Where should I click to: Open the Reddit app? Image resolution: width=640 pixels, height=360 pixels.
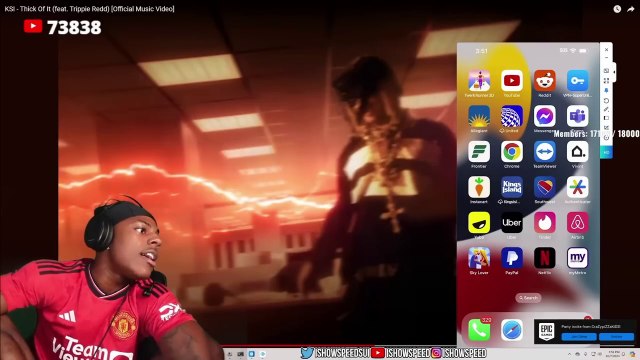click(x=544, y=80)
